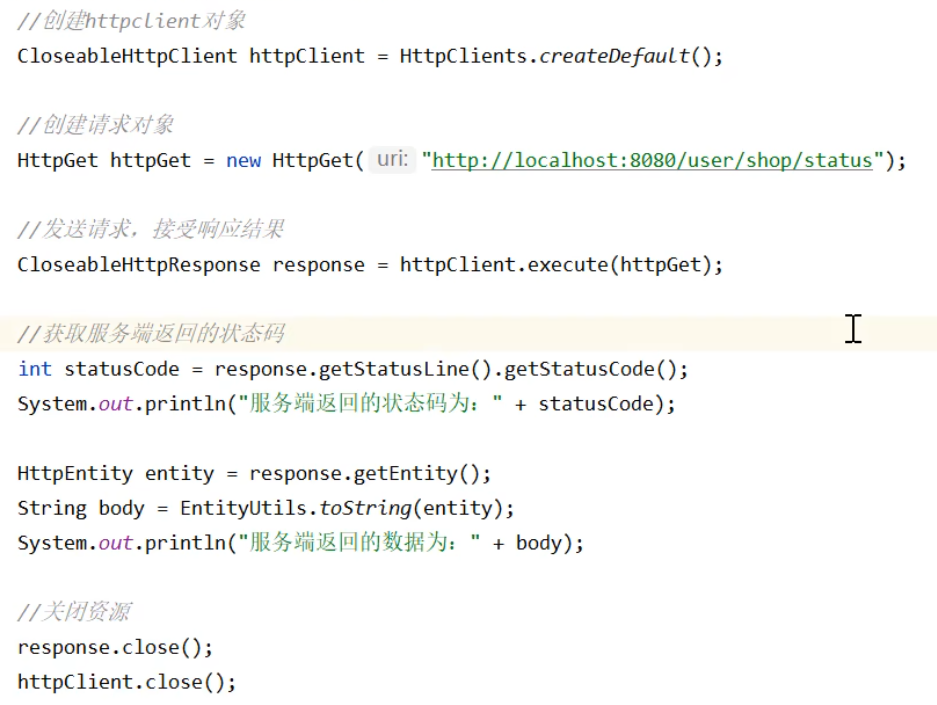
Task: Place cursor on CloseableHttpClient type name
Action: click(127, 56)
